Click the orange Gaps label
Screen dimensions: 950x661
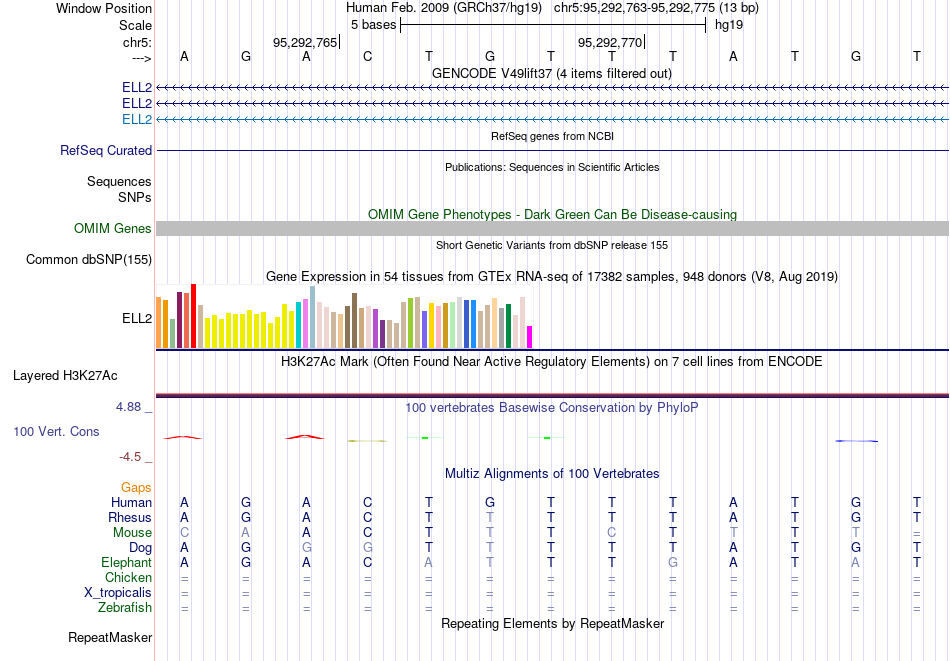point(136,488)
